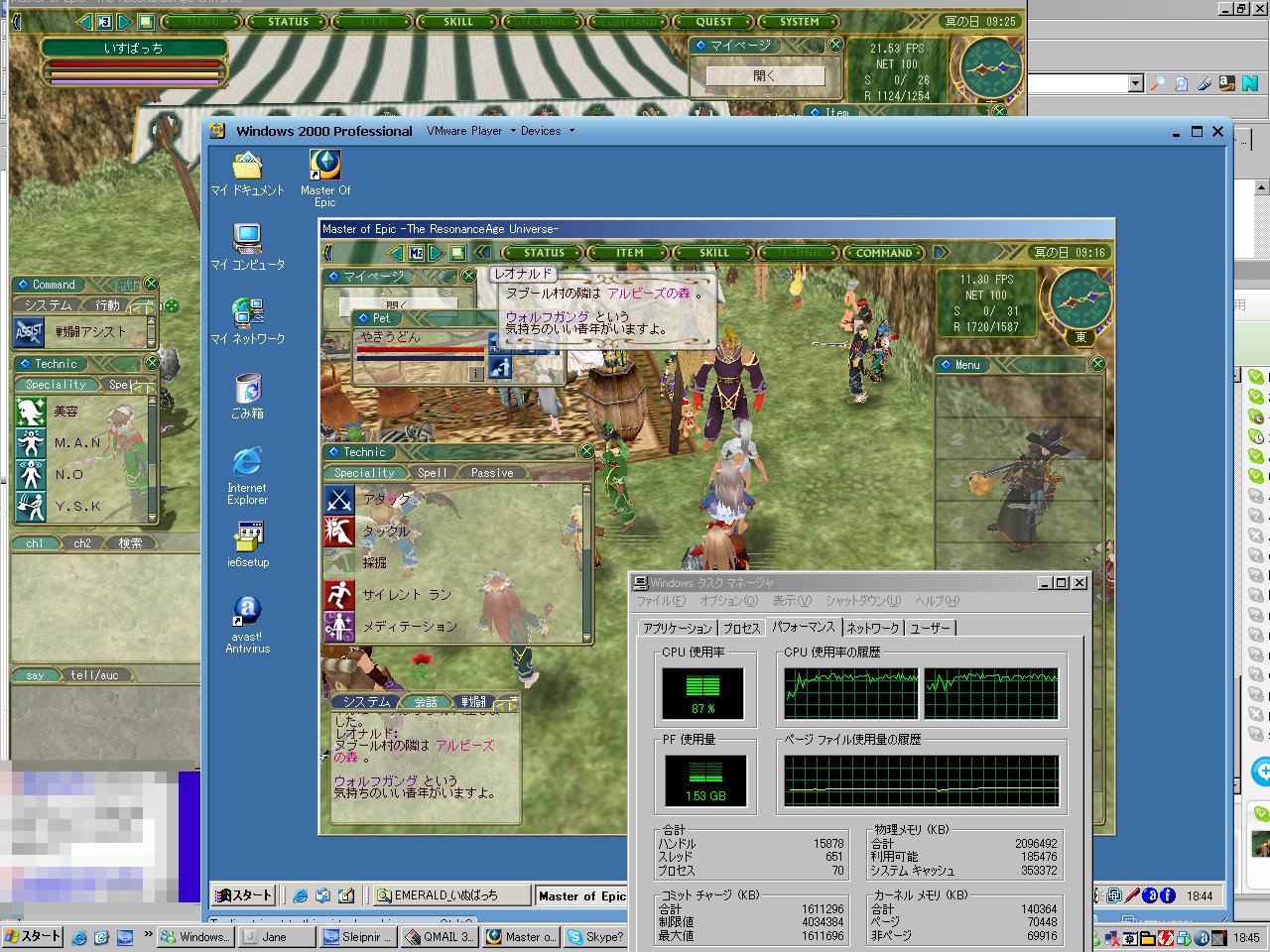Collapse menu bar with double left arrows in VM game

(x=483, y=253)
